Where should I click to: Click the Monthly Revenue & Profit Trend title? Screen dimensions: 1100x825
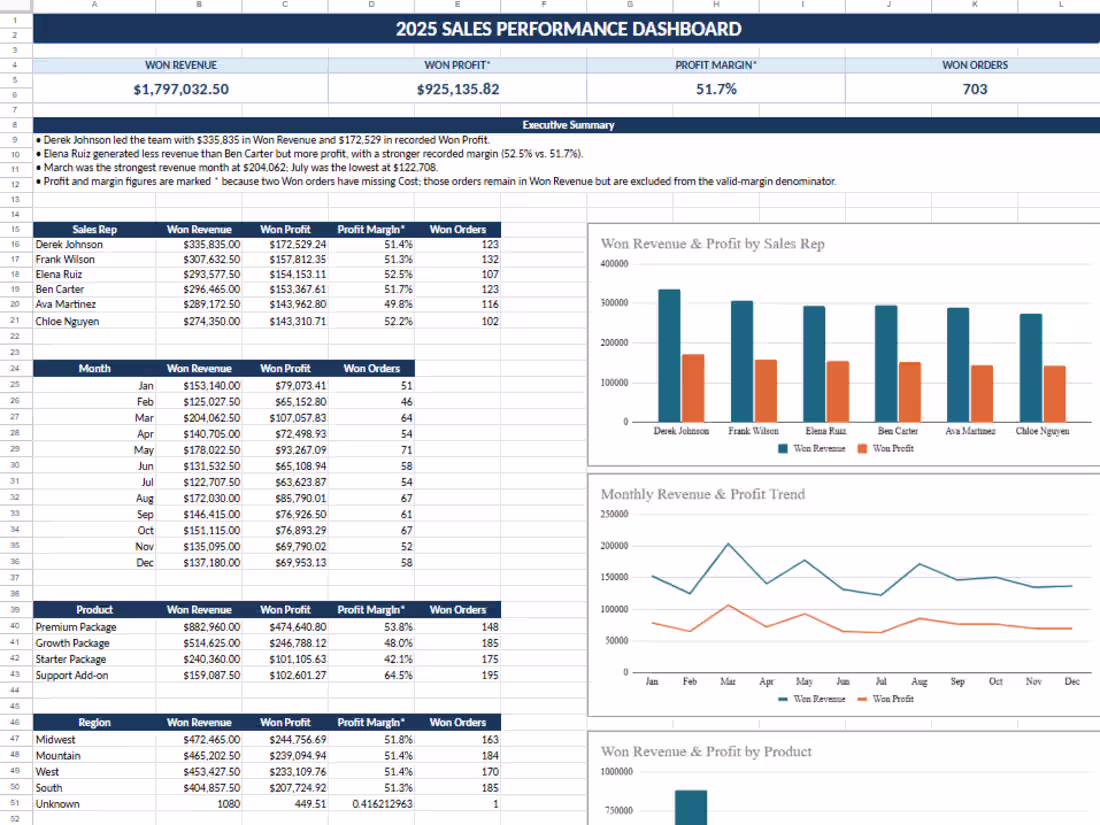pos(702,494)
